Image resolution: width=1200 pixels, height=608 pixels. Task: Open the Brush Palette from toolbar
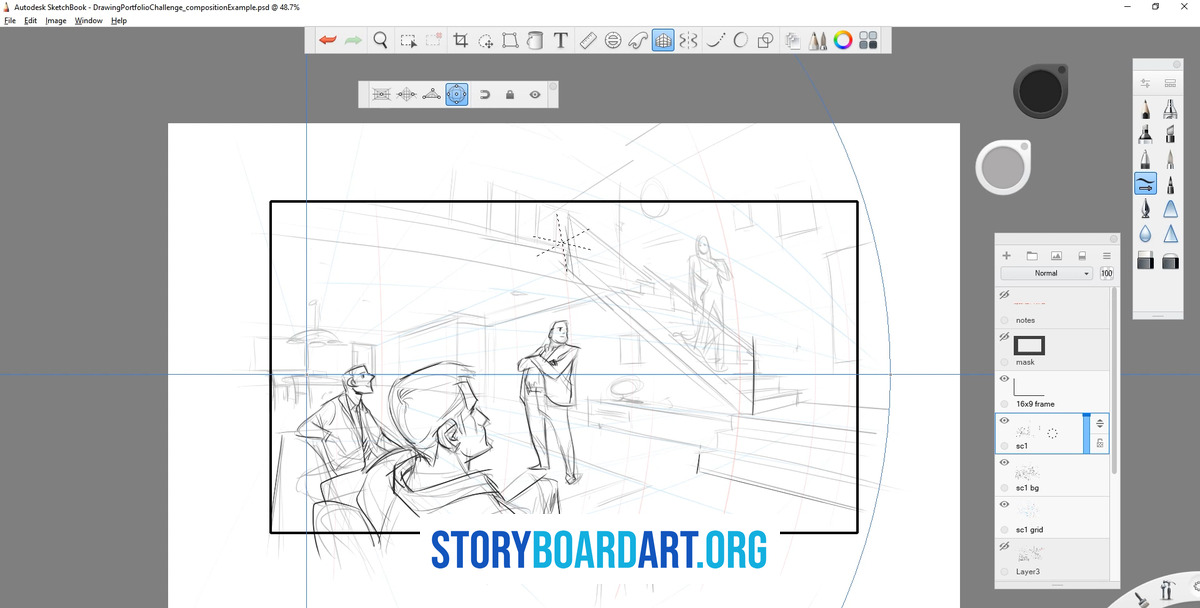point(818,40)
